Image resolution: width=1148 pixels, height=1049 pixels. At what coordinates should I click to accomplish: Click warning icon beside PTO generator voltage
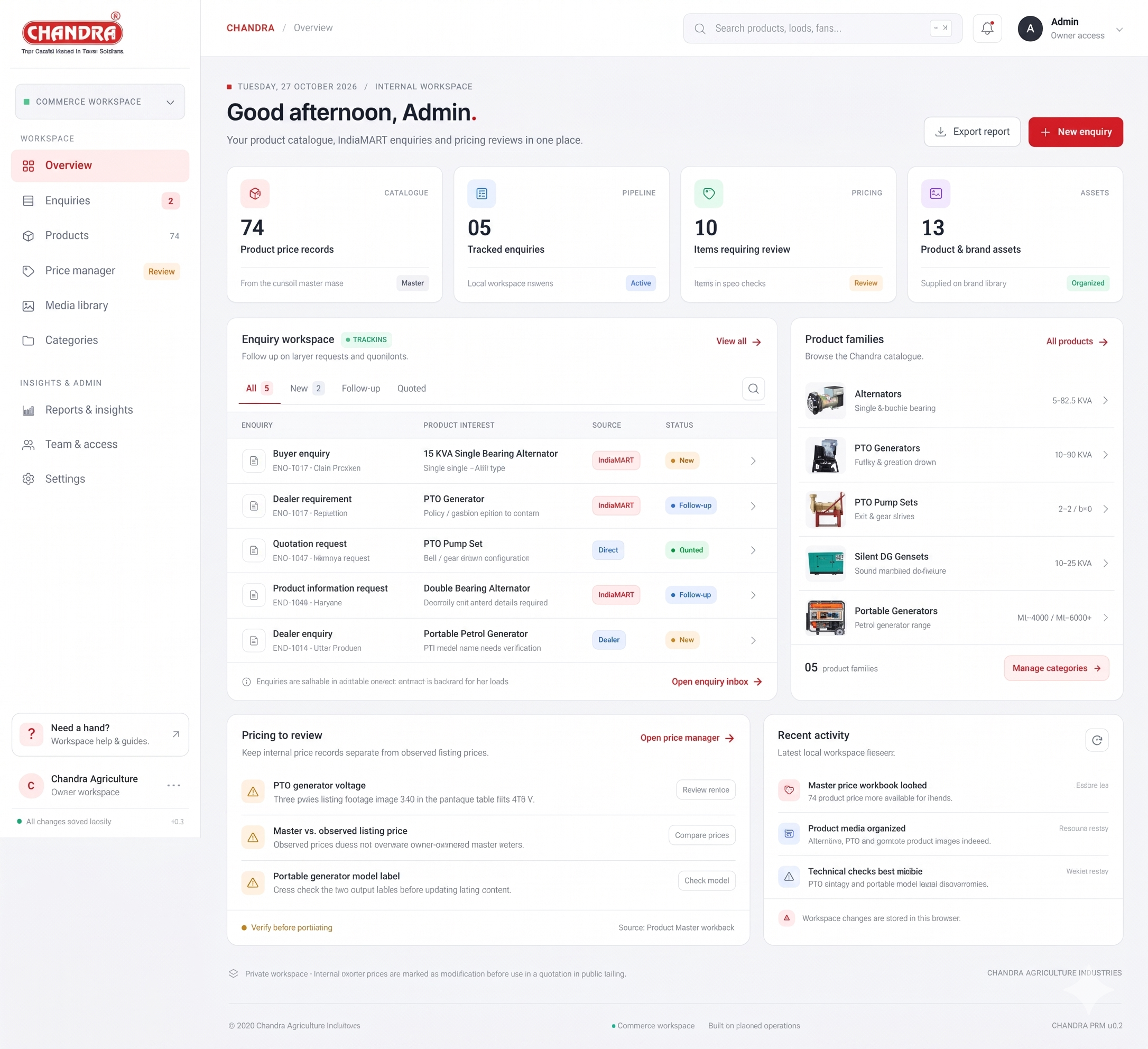(x=253, y=792)
